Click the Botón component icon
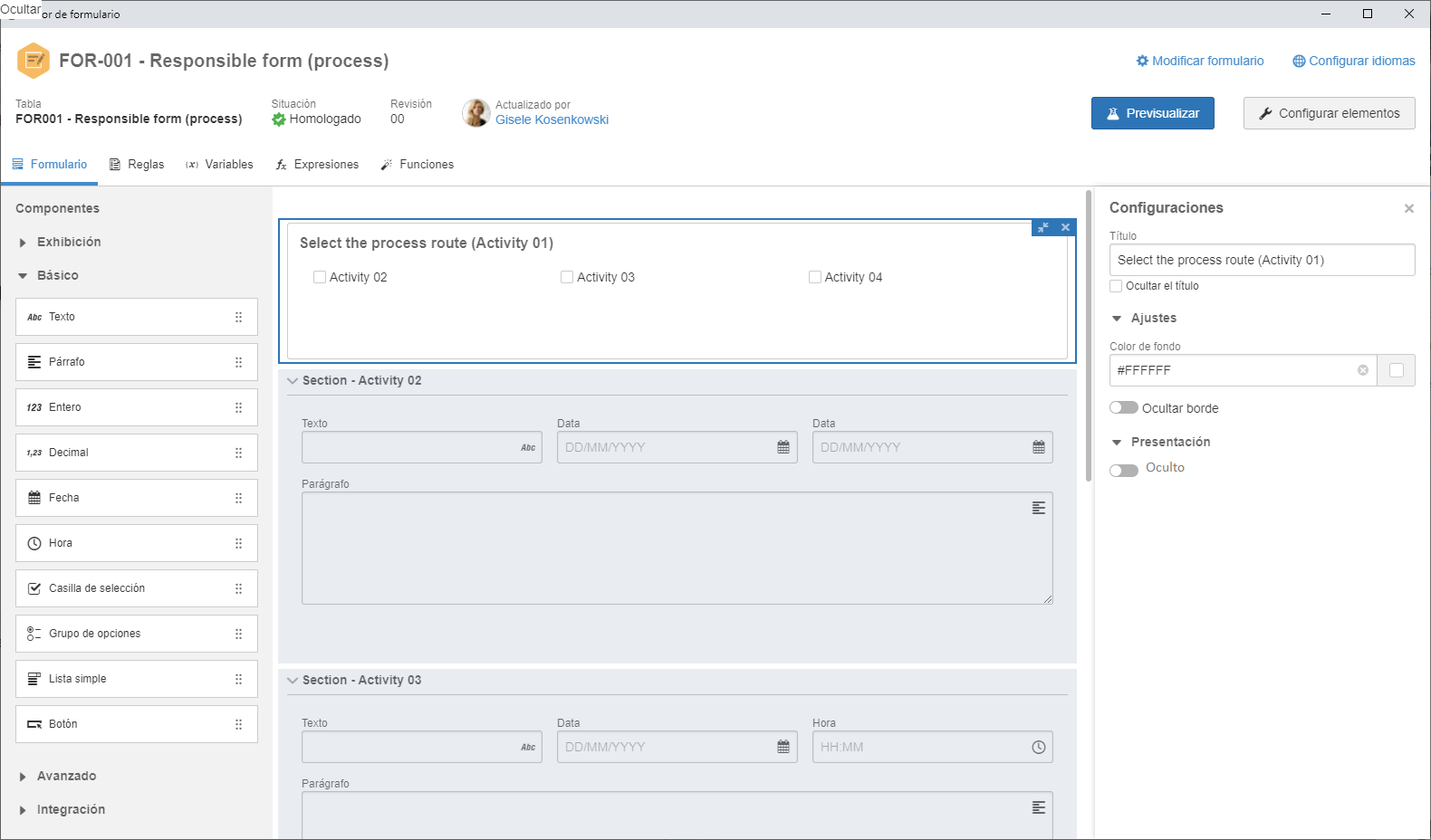This screenshot has width=1431, height=840. click(x=34, y=724)
